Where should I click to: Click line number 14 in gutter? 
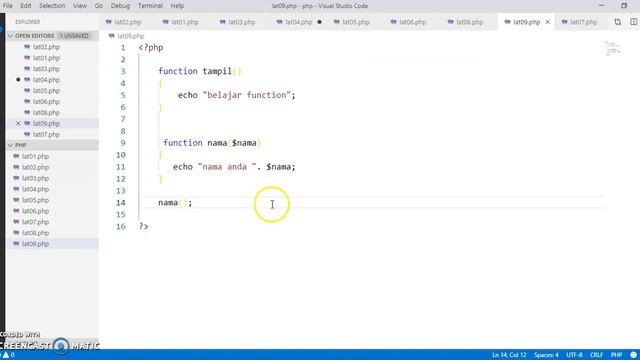click(x=121, y=203)
